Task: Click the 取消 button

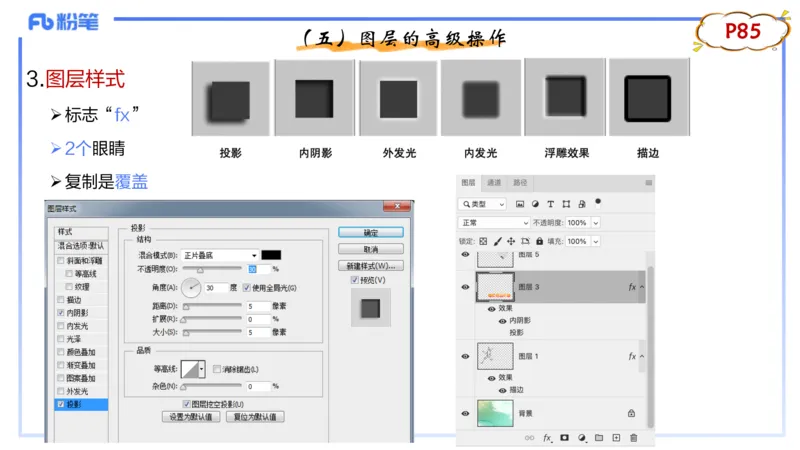Action: coord(371,249)
